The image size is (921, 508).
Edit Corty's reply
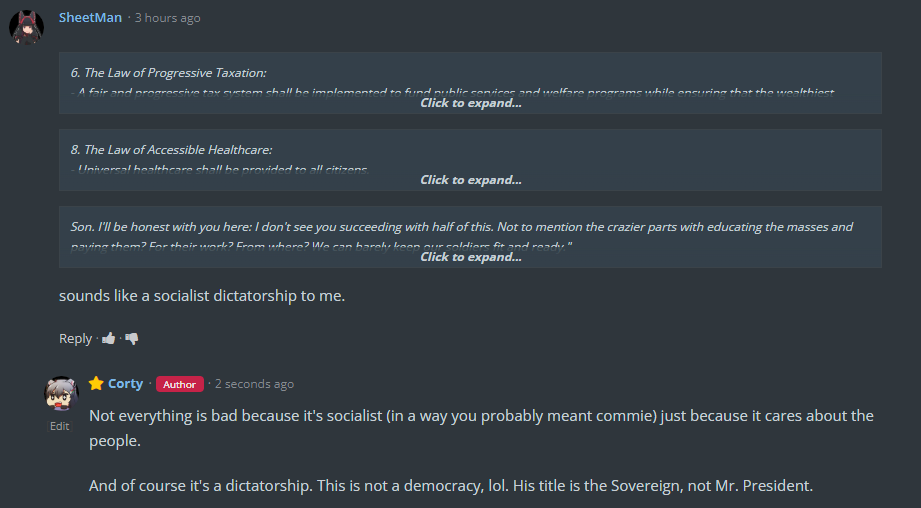pyautogui.click(x=60, y=425)
